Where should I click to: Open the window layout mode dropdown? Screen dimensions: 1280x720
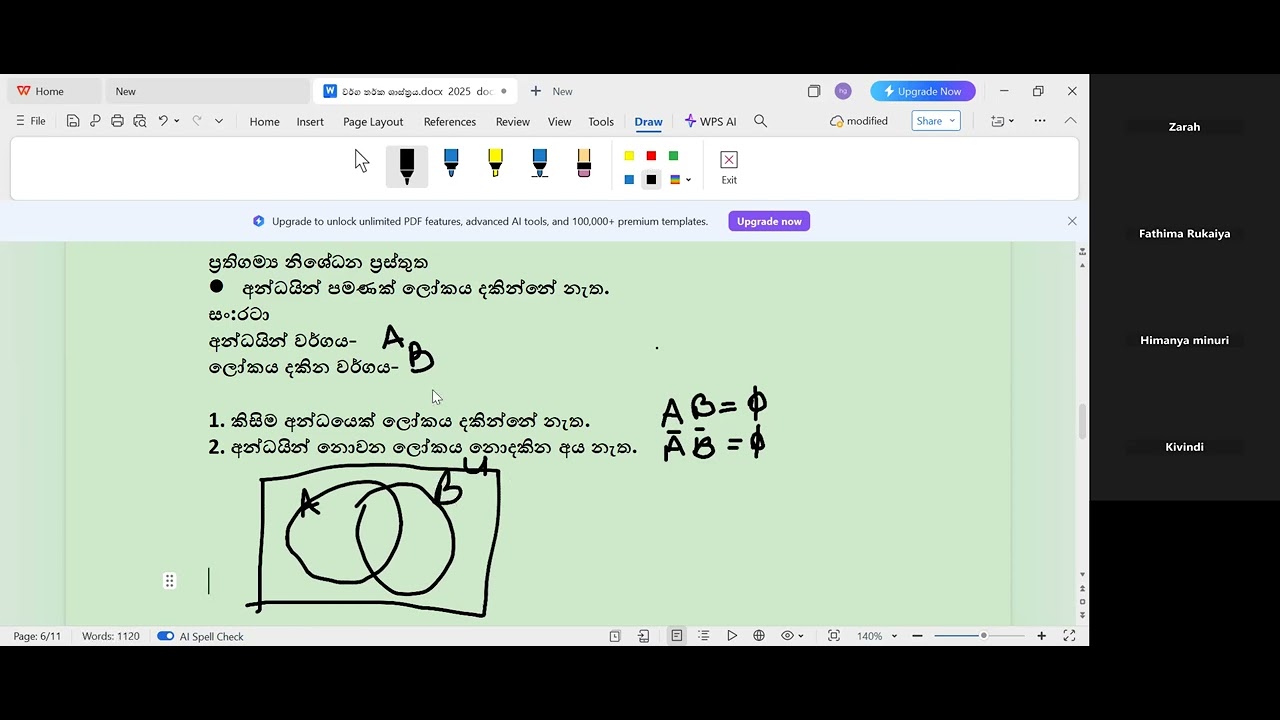click(x=1002, y=121)
